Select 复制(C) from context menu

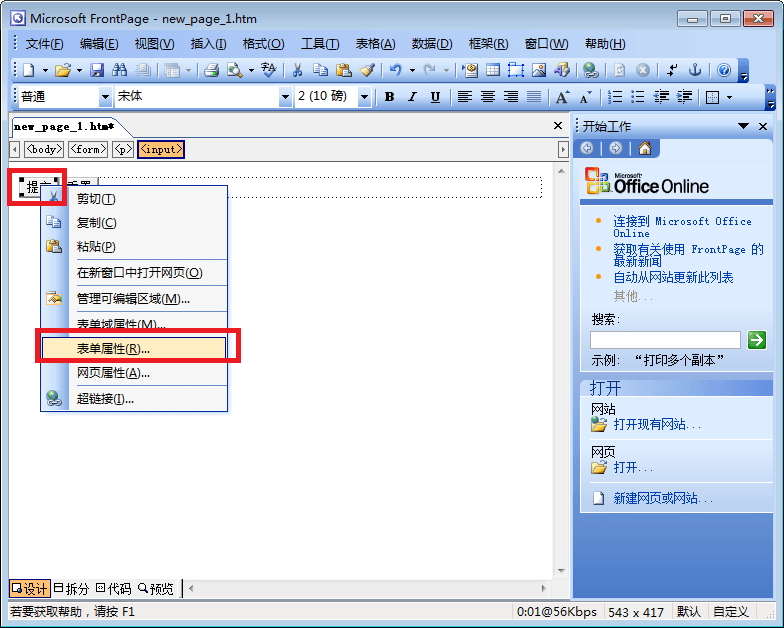pos(134,222)
